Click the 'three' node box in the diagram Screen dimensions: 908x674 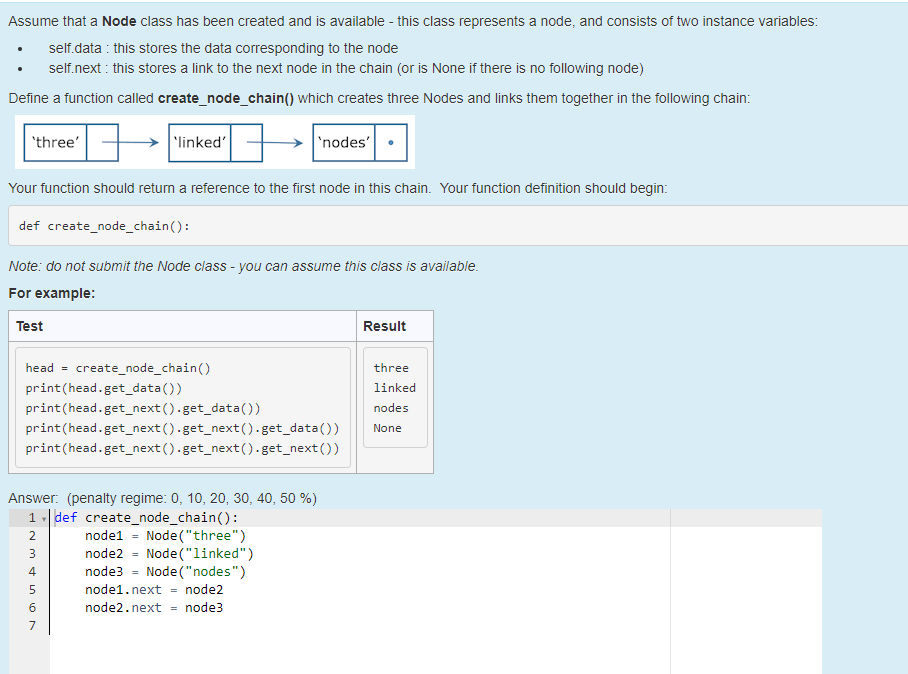pyautogui.click(x=55, y=142)
